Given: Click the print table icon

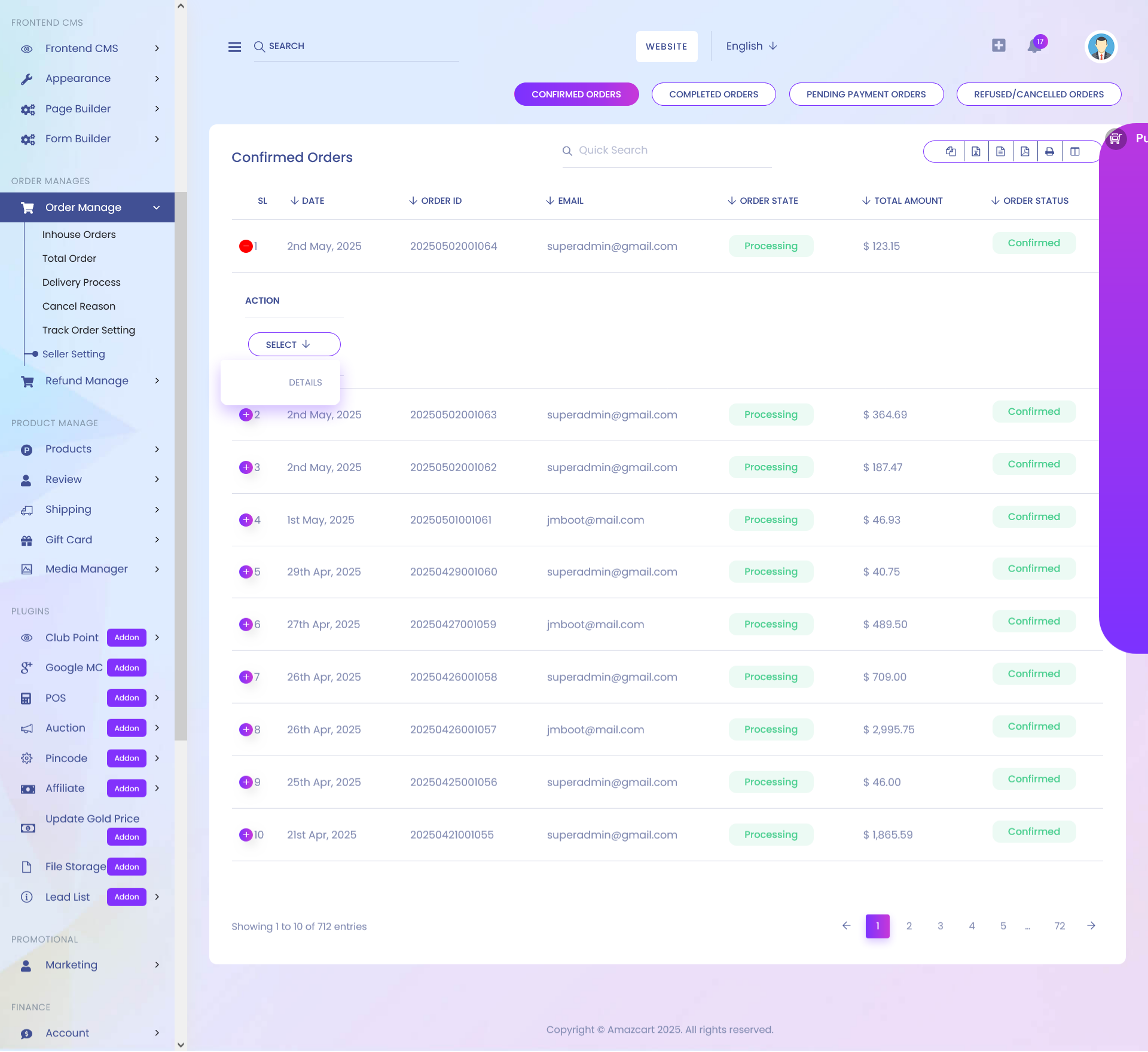Looking at the screenshot, I should pos(1049,152).
